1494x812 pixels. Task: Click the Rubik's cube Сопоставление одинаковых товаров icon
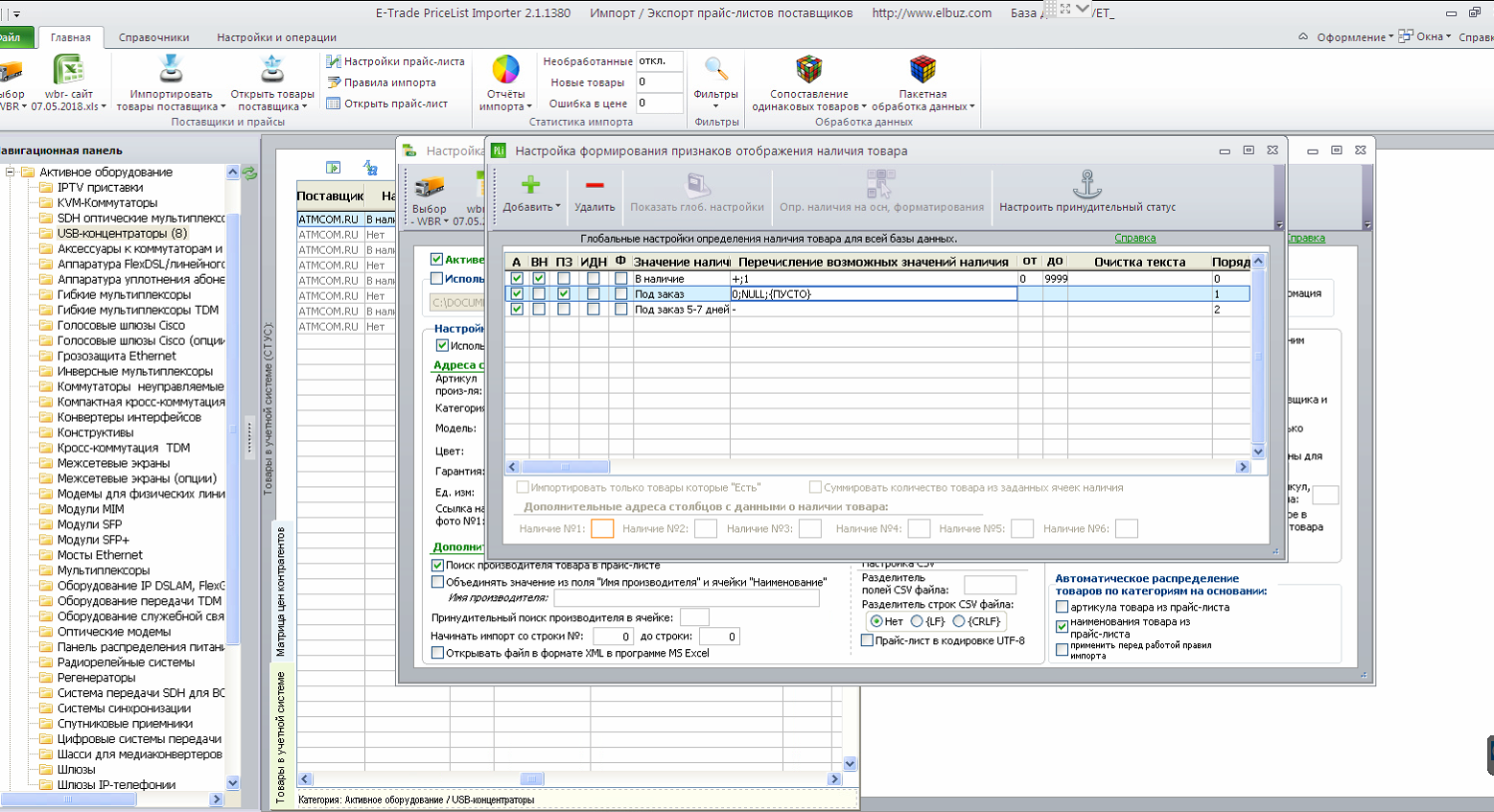(x=809, y=69)
